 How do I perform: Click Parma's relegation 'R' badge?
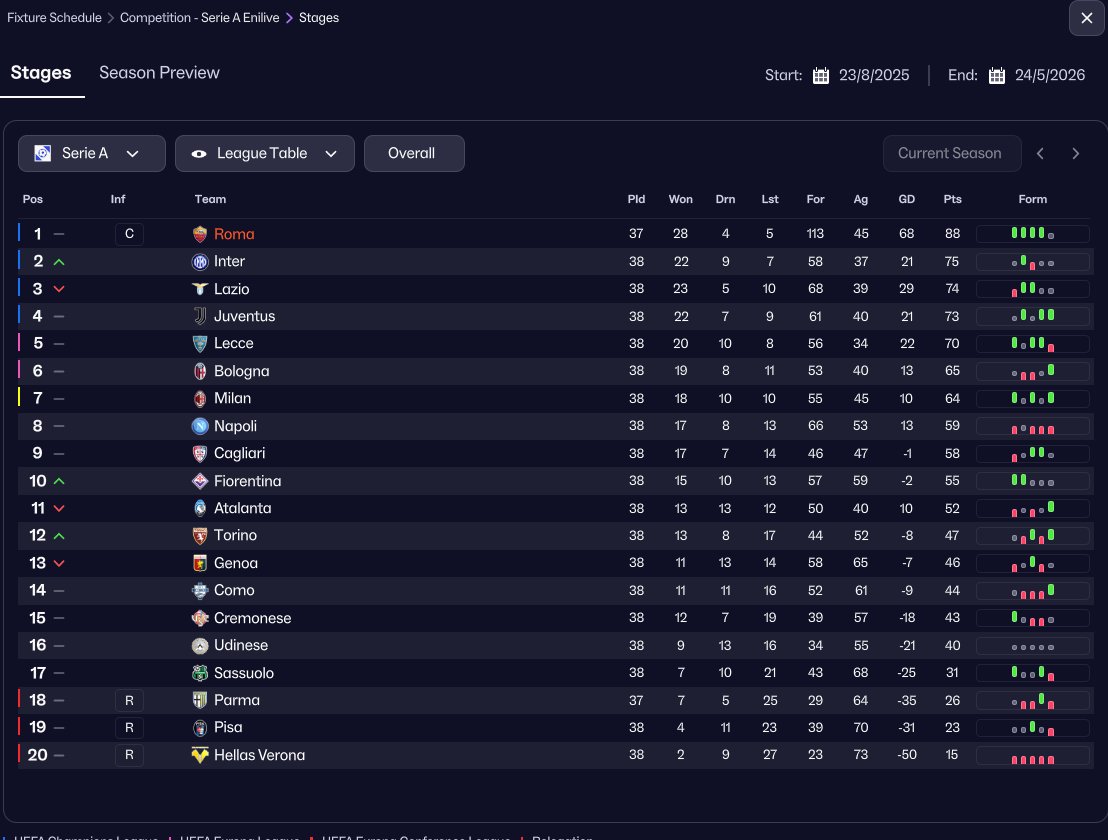(x=129, y=700)
